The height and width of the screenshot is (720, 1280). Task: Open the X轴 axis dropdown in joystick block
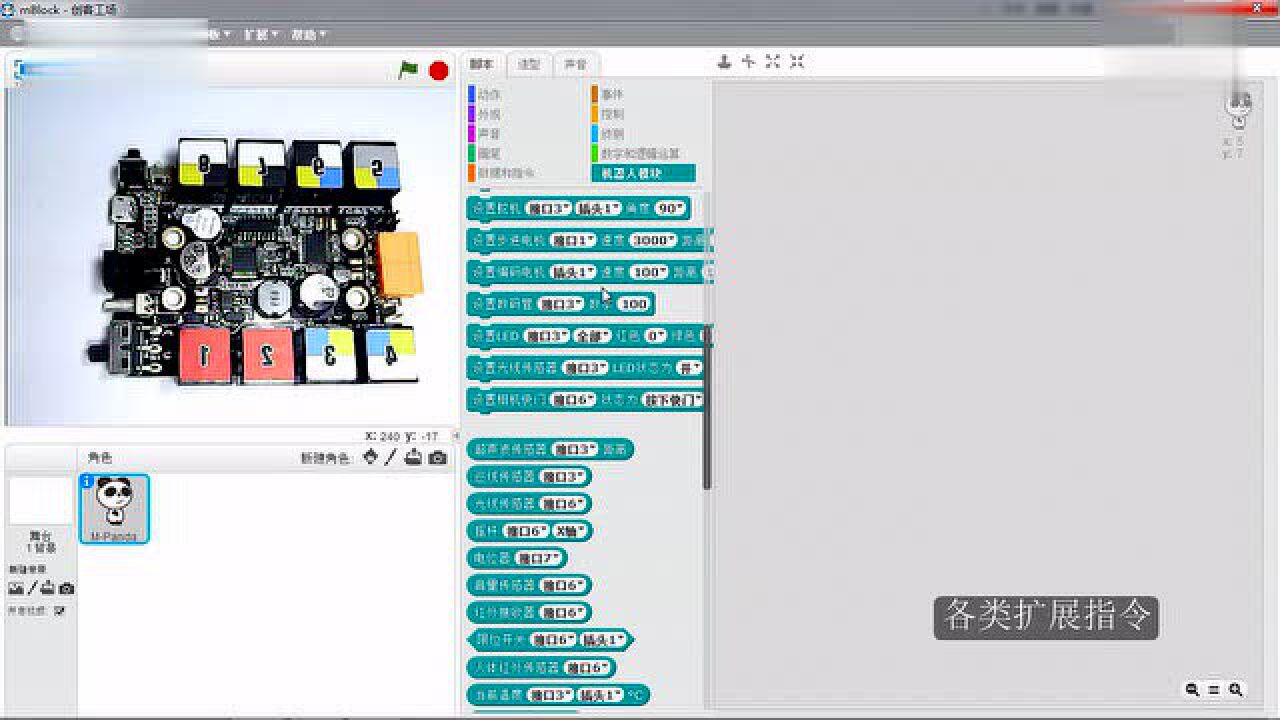[572, 531]
